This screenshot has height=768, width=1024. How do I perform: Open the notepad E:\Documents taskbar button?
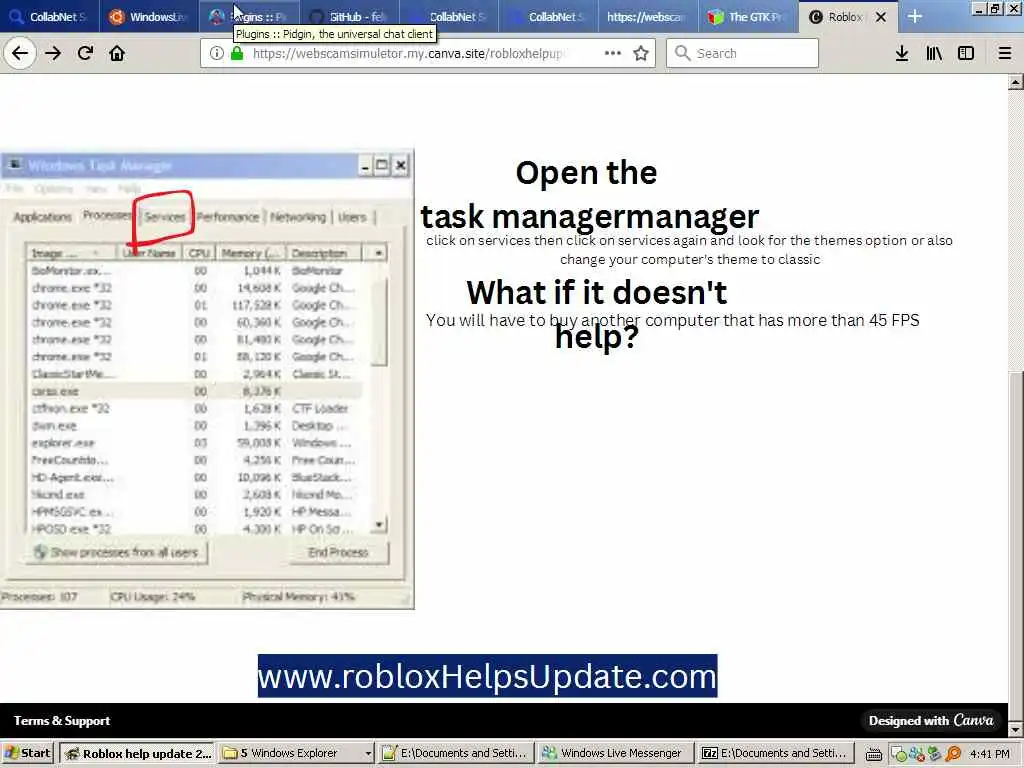click(456, 753)
